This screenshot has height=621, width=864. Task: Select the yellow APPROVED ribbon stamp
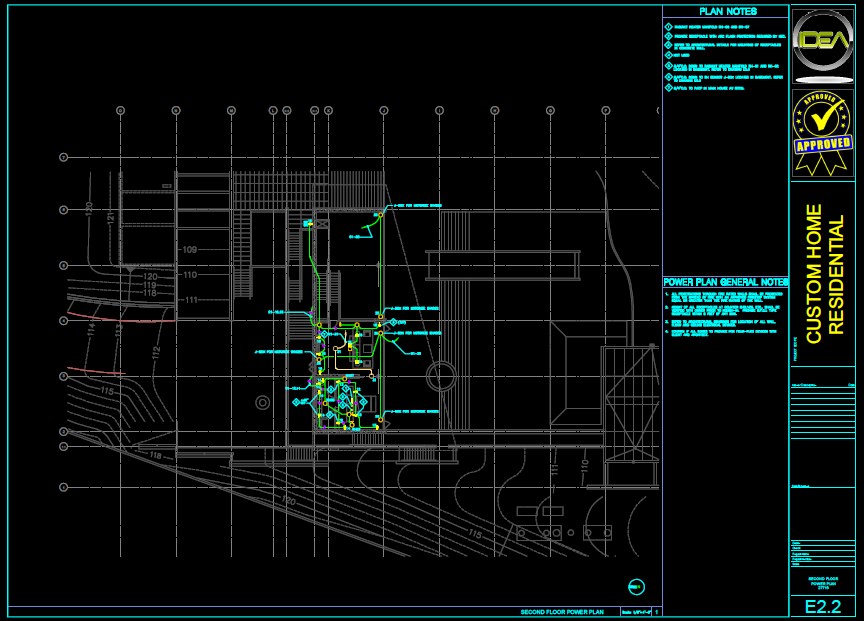coord(823,133)
